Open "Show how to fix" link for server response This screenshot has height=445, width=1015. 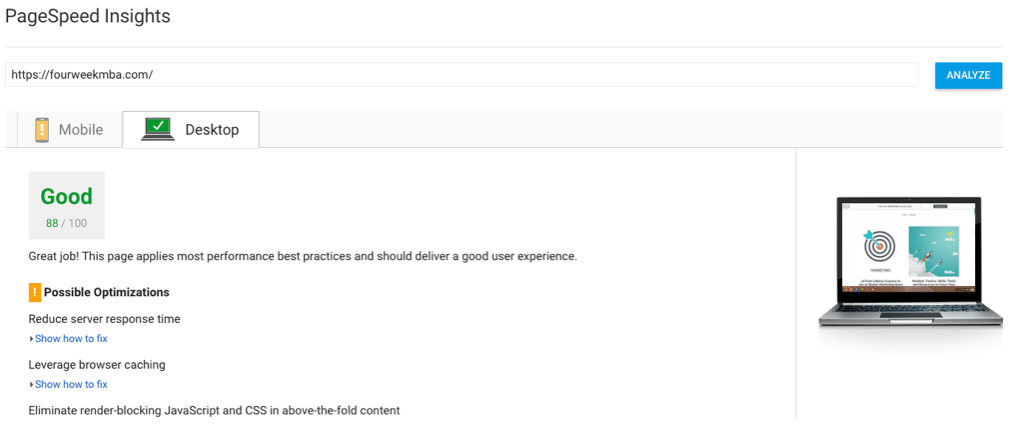click(71, 339)
